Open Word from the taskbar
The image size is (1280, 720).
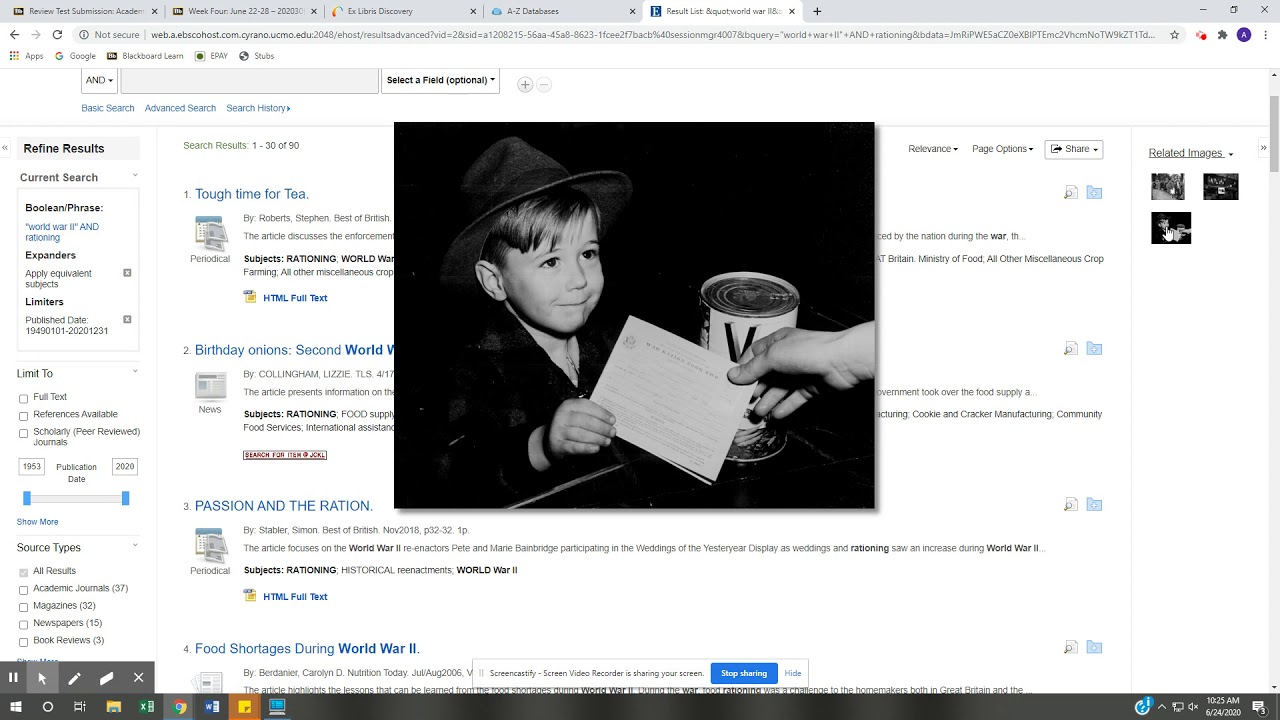pyautogui.click(x=212, y=707)
